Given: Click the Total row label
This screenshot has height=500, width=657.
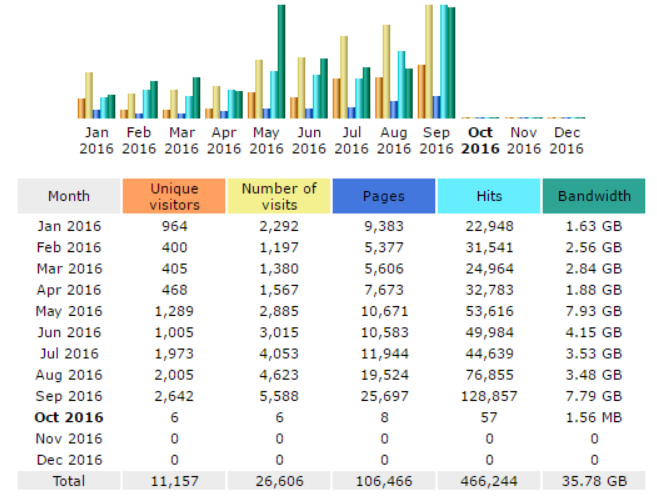Looking at the screenshot, I should pyautogui.click(x=69, y=481).
